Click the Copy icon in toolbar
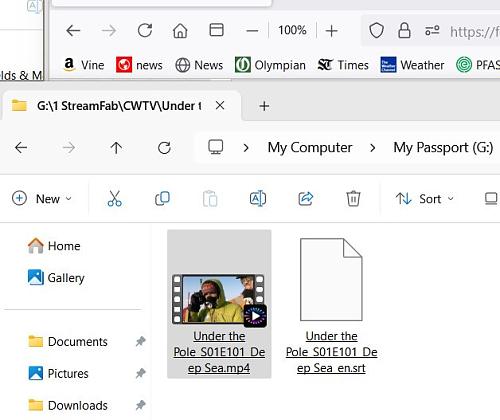This screenshot has height=420, width=500. [x=162, y=199]
